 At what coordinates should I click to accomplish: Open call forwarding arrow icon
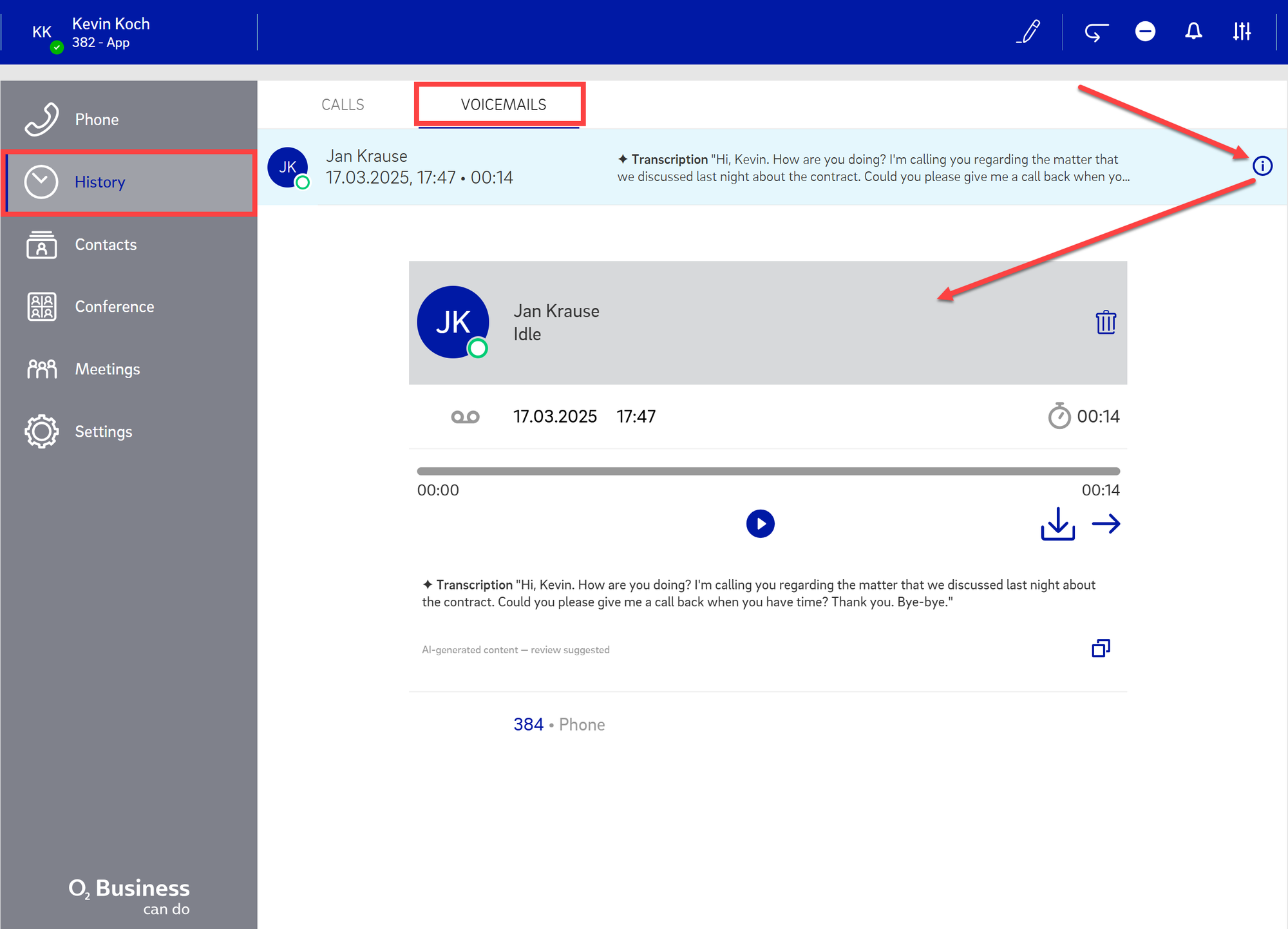[x=1095, y=32]
